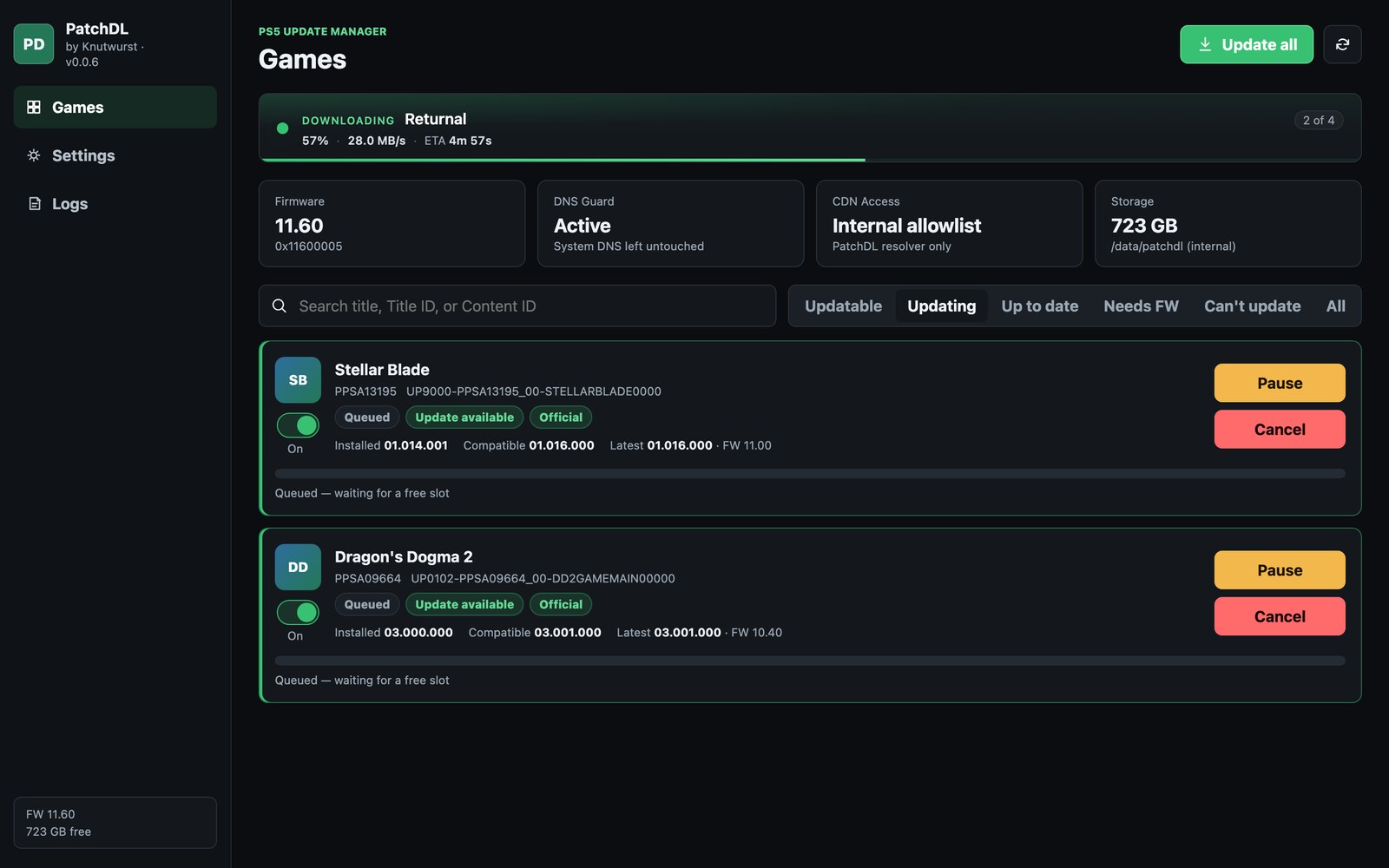This screenshot has height=868, width=1389.
Task: Cancel the Stellar Blade update
Action: 1280,430
